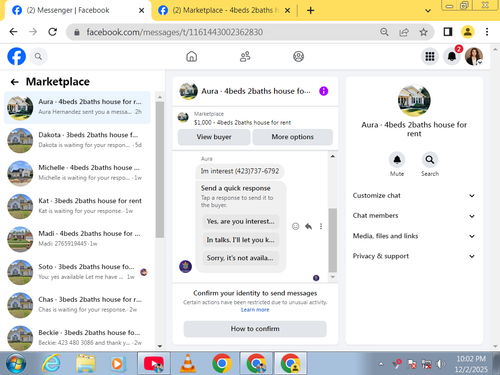Expand the Customize chat section

[413, 196]
